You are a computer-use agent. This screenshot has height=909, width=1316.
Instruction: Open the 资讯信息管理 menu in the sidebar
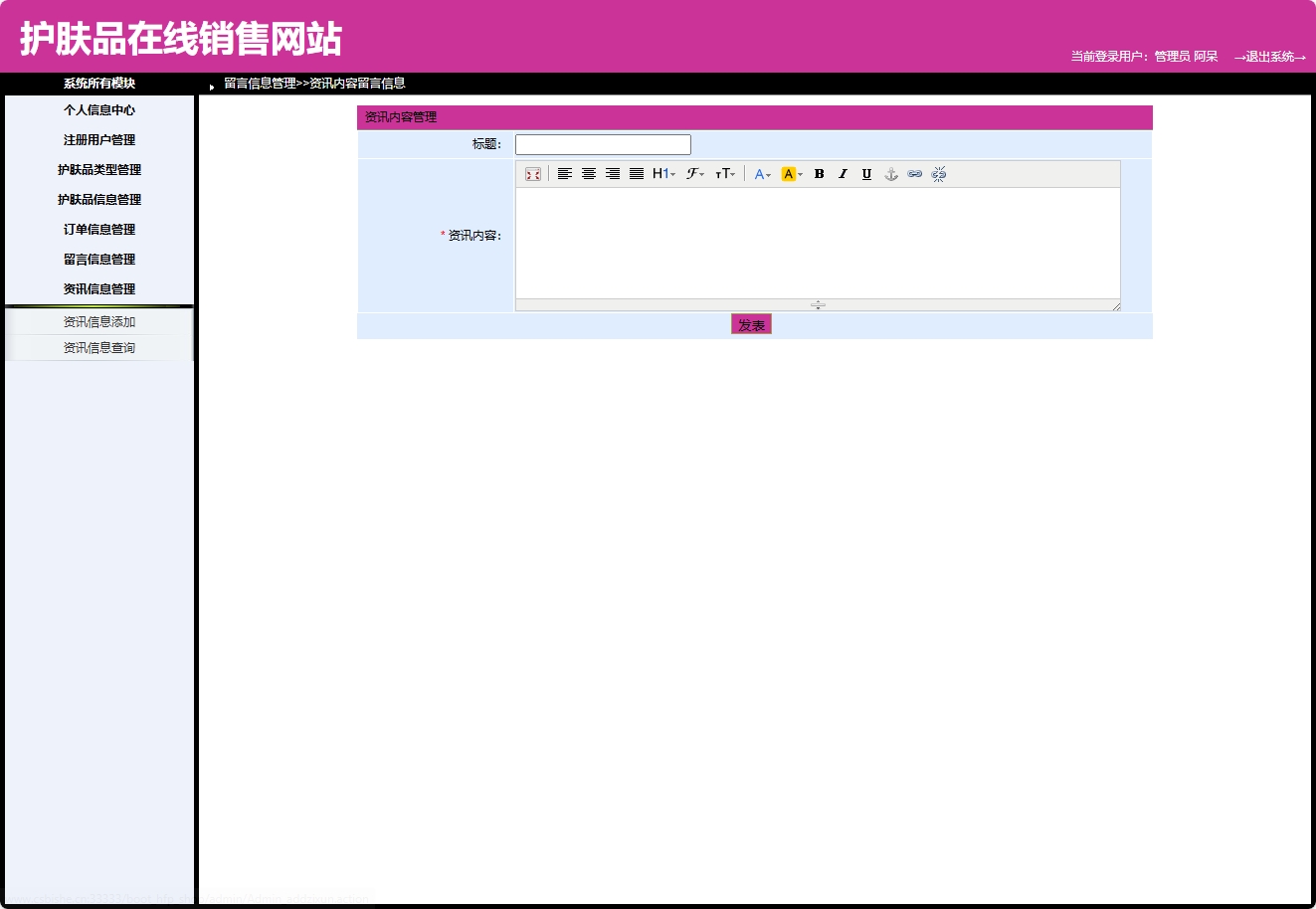[x=98, y=288]
